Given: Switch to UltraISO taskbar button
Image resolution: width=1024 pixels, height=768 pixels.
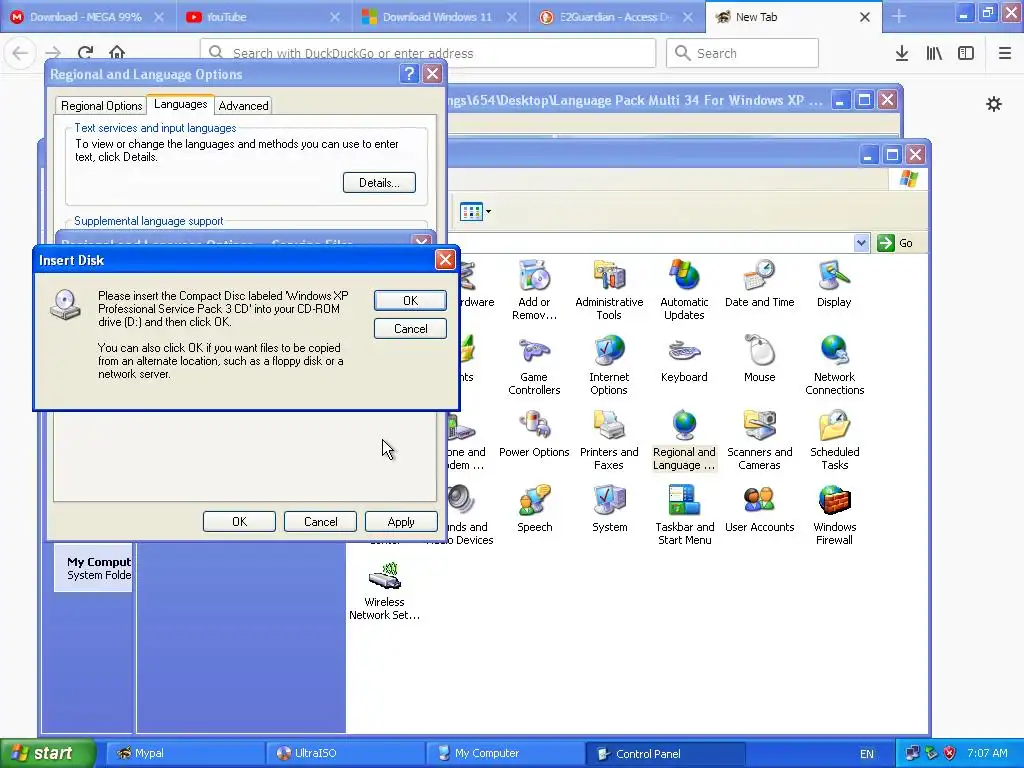Looking at the screenshot, I should [x=344, y=754].
